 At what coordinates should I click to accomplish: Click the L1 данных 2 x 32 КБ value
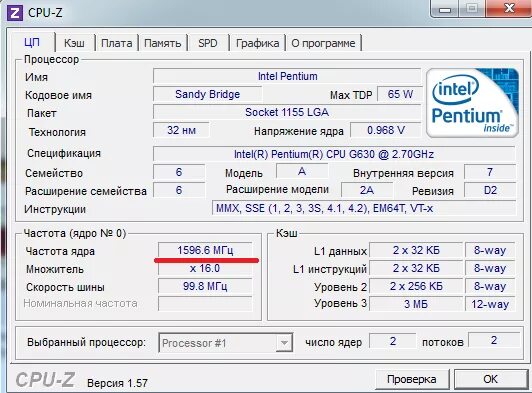pos(416,250)
